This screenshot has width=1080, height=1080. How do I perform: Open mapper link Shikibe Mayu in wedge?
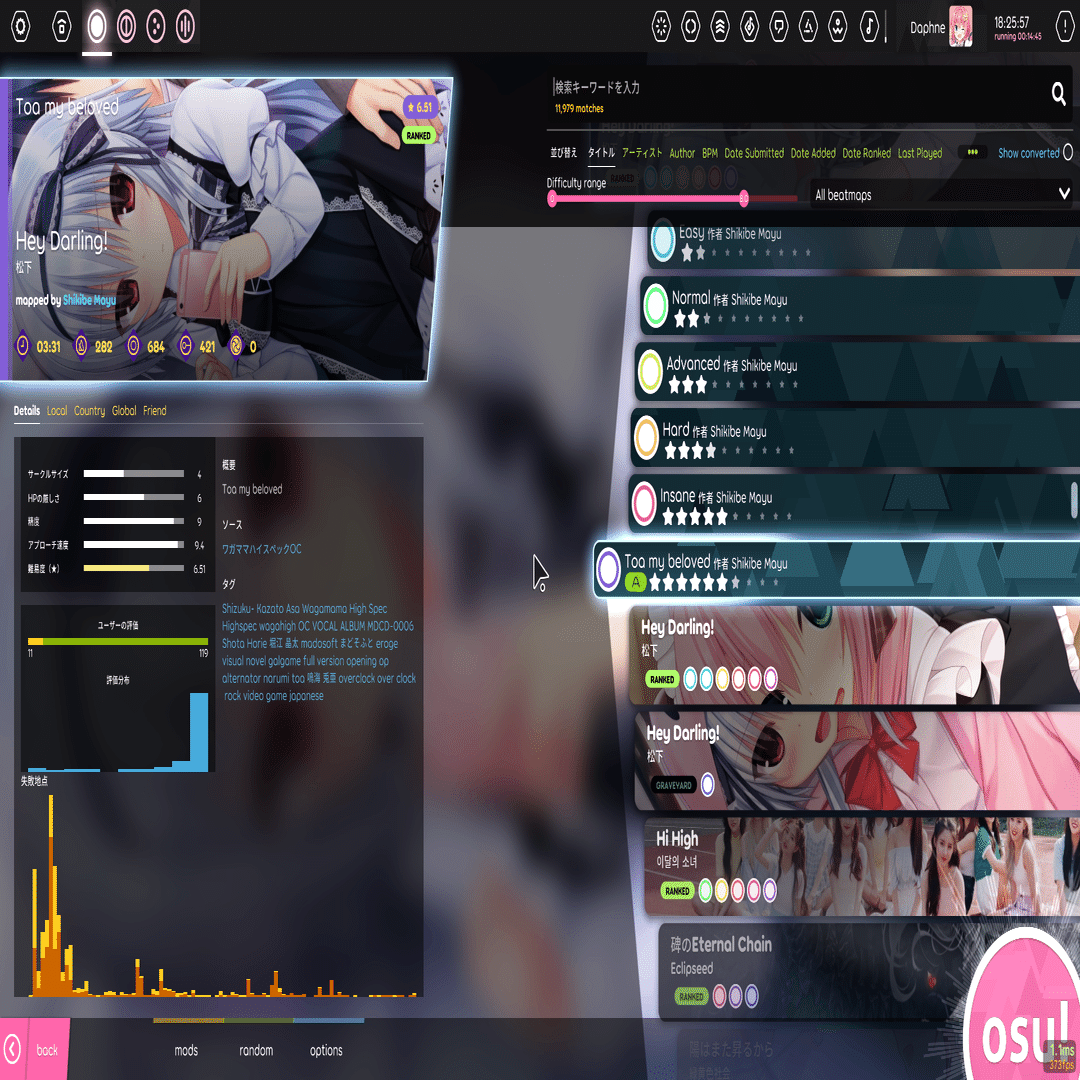pos(90,300)
